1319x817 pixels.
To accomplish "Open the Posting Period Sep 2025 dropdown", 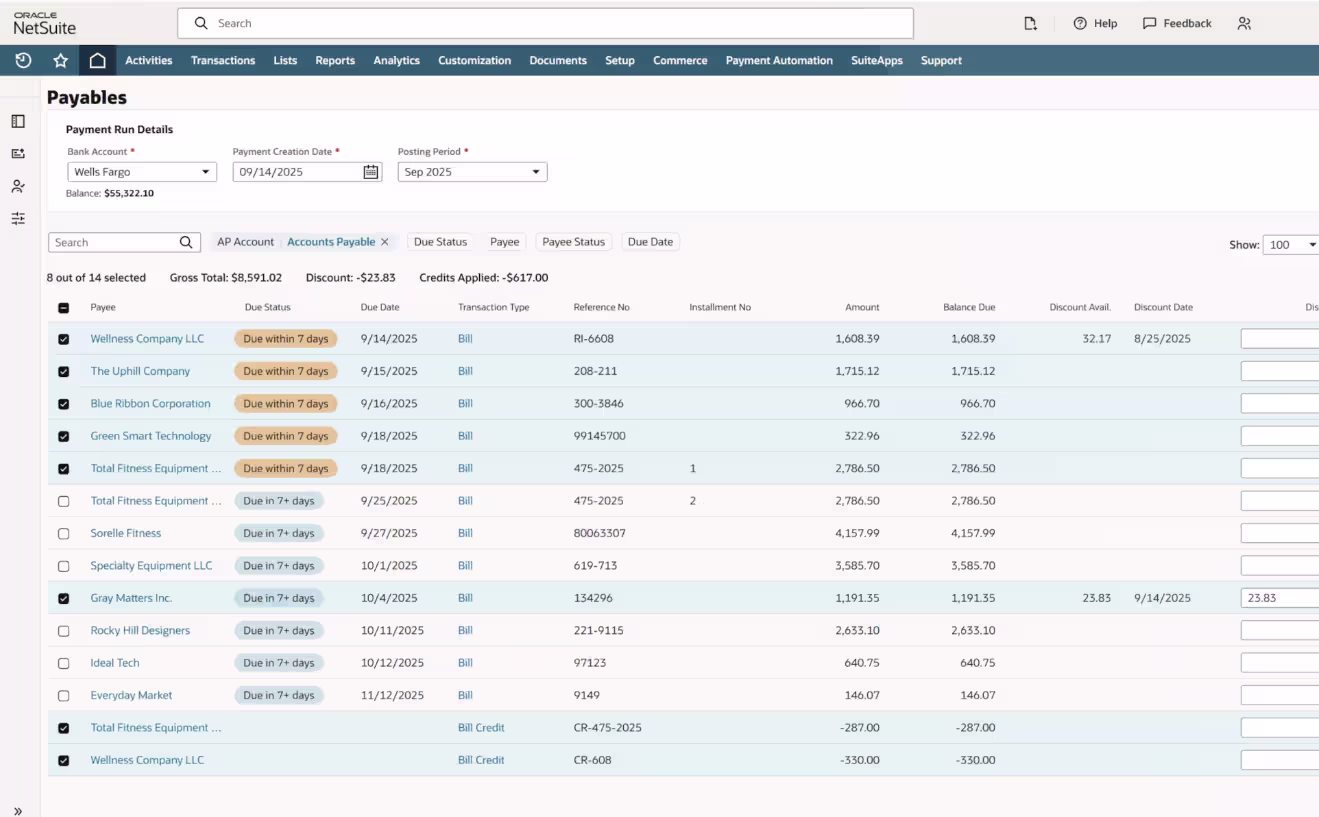I will coord(472,172).
